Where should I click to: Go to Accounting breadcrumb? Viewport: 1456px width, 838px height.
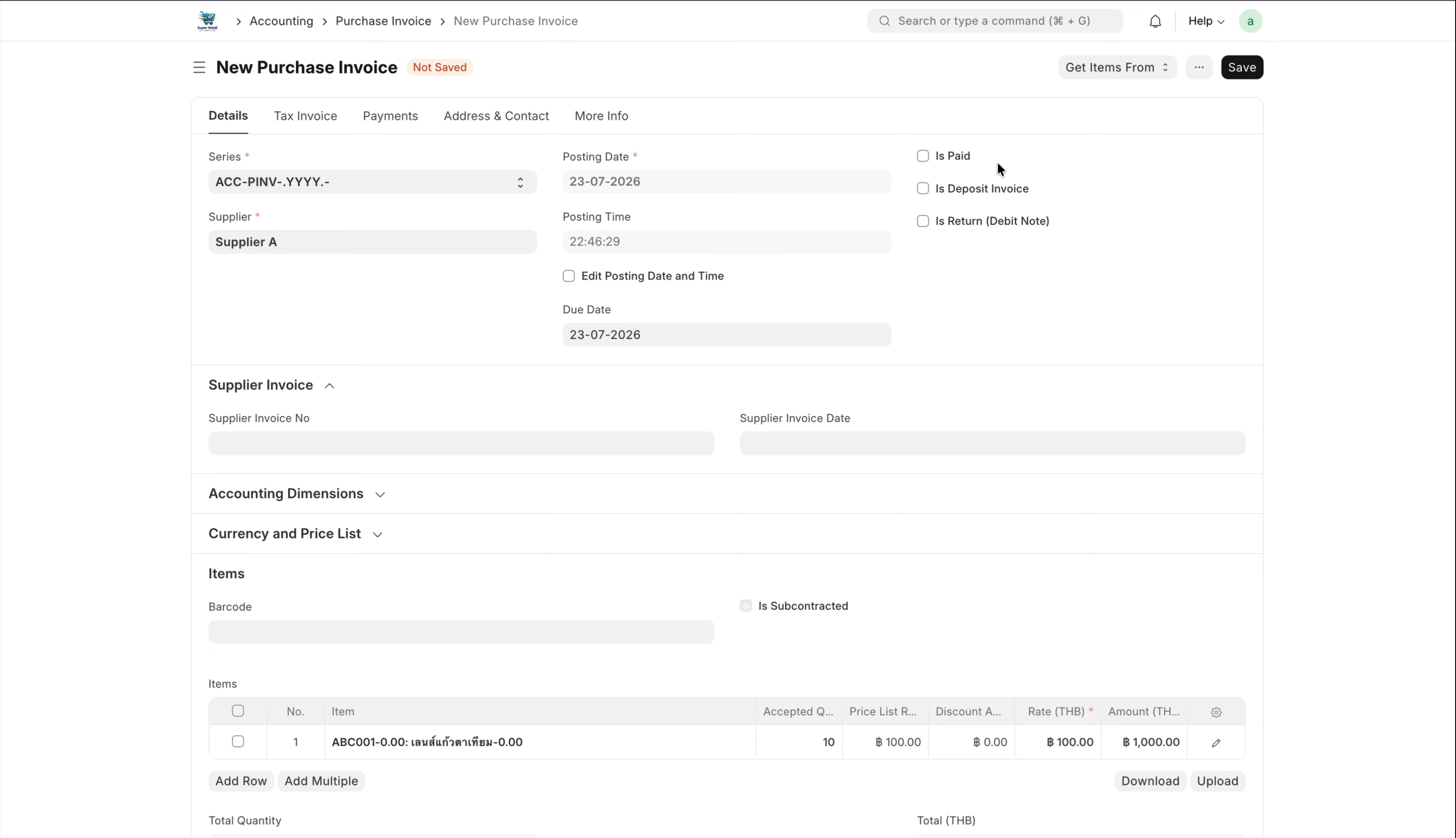[281, 21]
